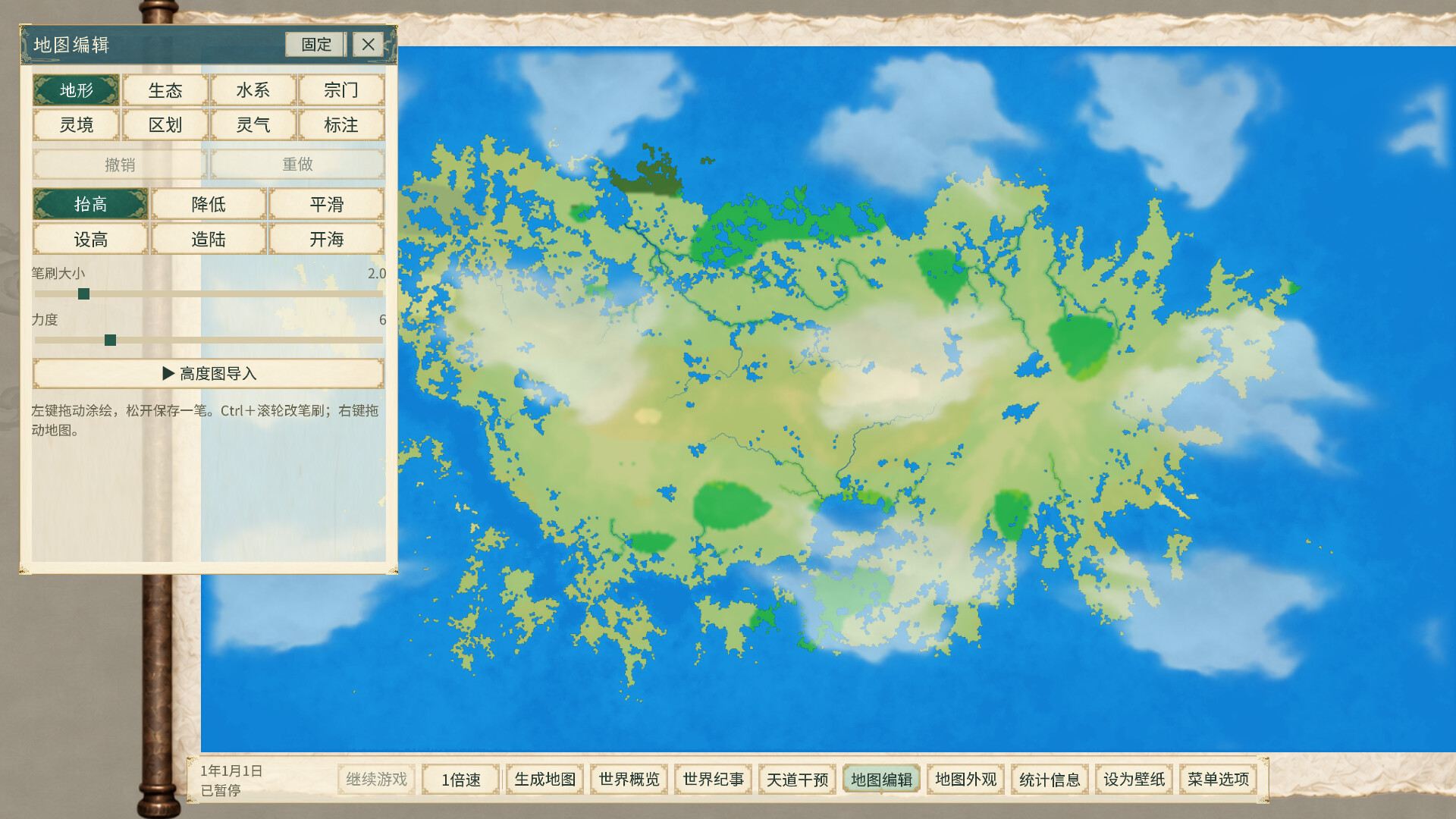Select the 水系 tab
Screen dimensions: 1456x819
coord(253,90)
